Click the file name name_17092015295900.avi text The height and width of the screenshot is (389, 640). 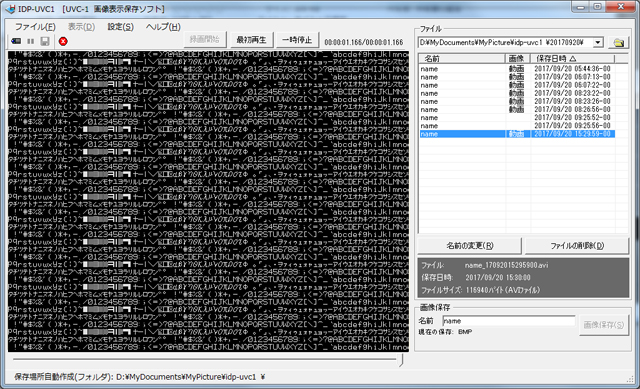507,265
